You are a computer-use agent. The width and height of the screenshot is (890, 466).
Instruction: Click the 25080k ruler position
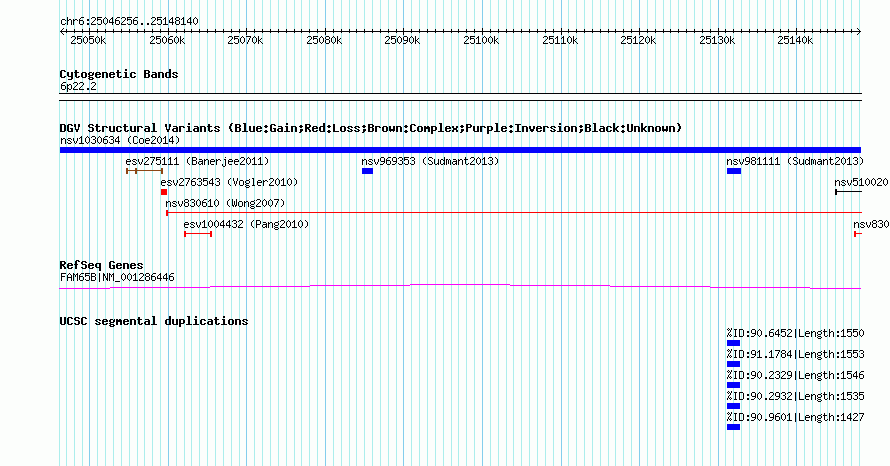(x=324, y=40)
